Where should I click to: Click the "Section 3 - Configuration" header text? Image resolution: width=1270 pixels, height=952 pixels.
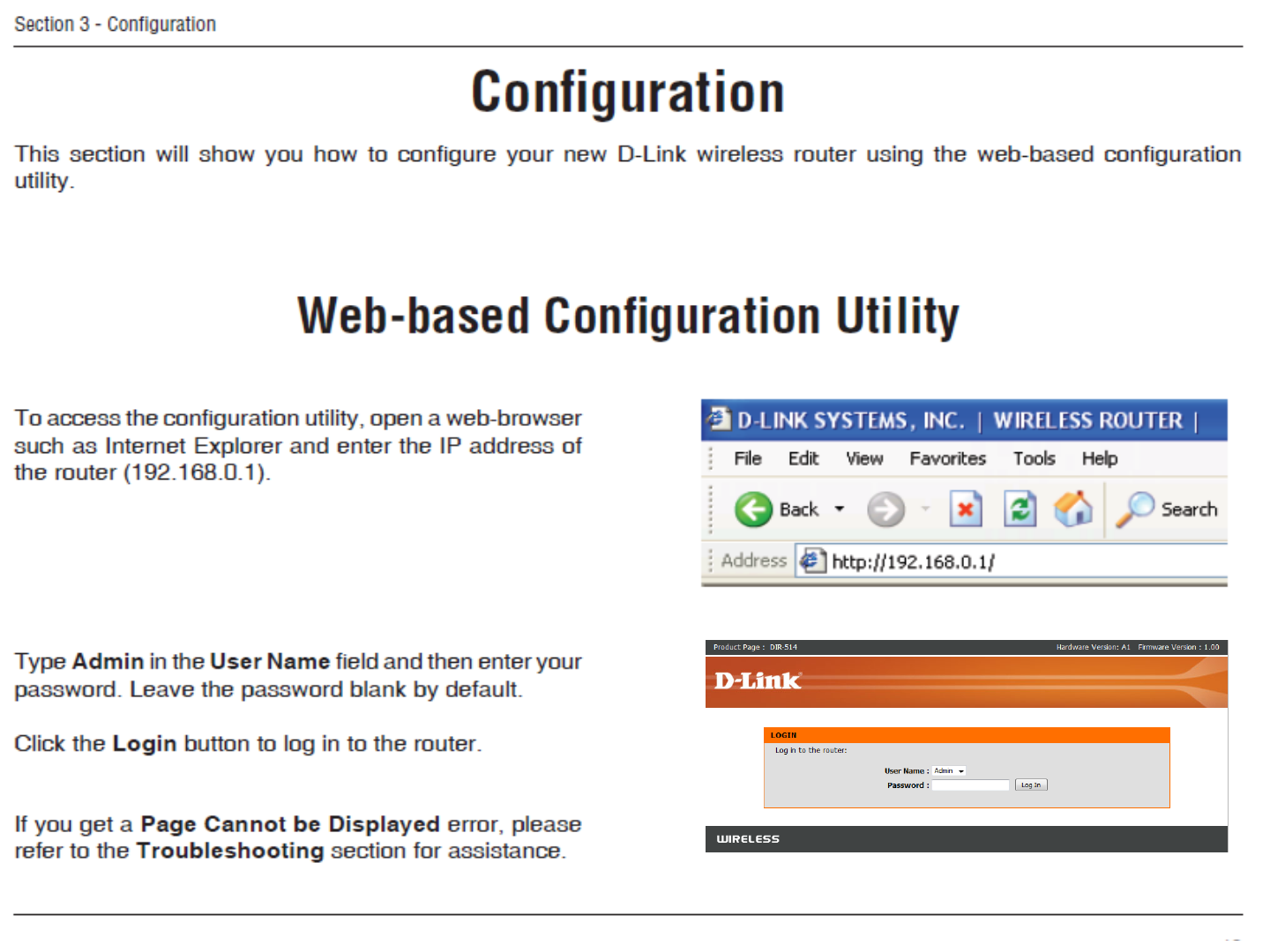116,24
